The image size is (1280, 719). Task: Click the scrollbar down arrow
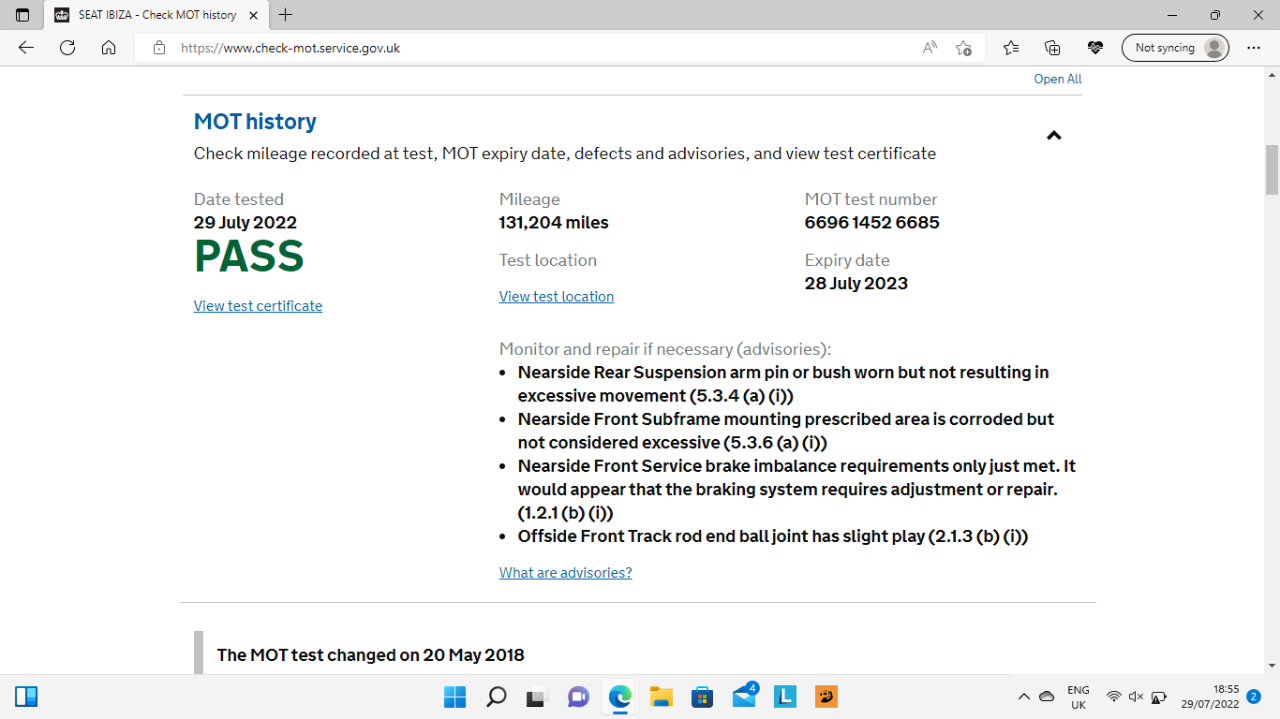click(x=1272, y=666)
